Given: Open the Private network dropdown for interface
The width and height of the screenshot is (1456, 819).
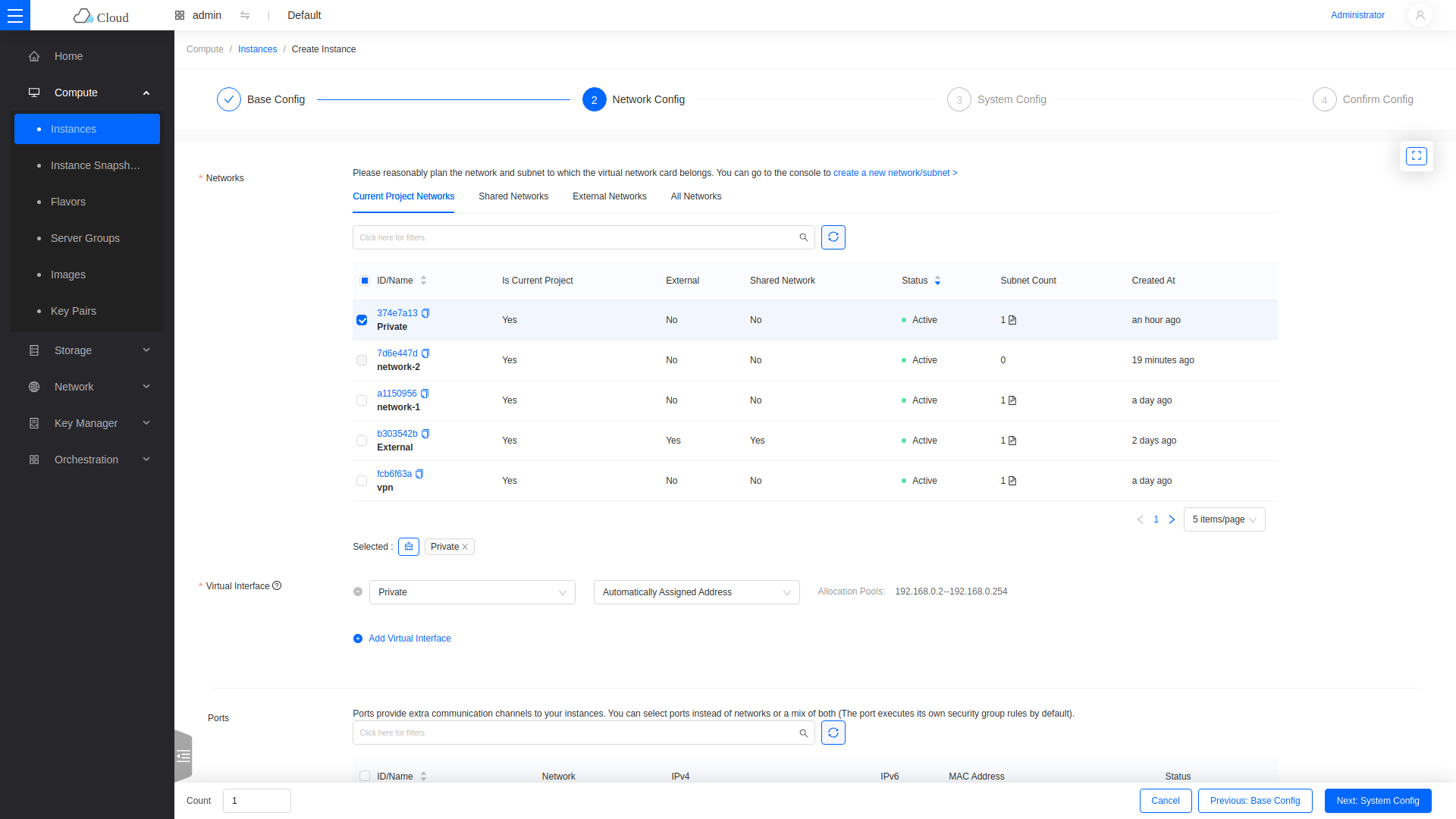Looking at the screenshot, I should pos(472,592).
